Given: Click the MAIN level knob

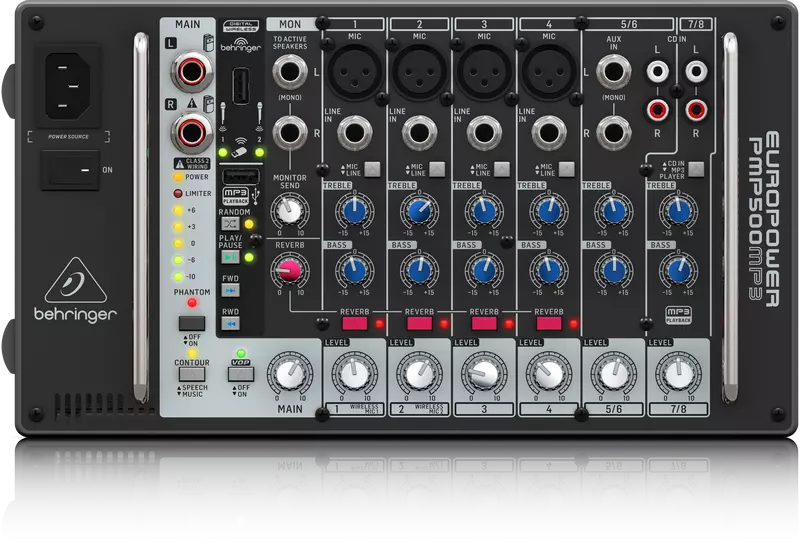Looking at the screenshot, I should [290, 375].
